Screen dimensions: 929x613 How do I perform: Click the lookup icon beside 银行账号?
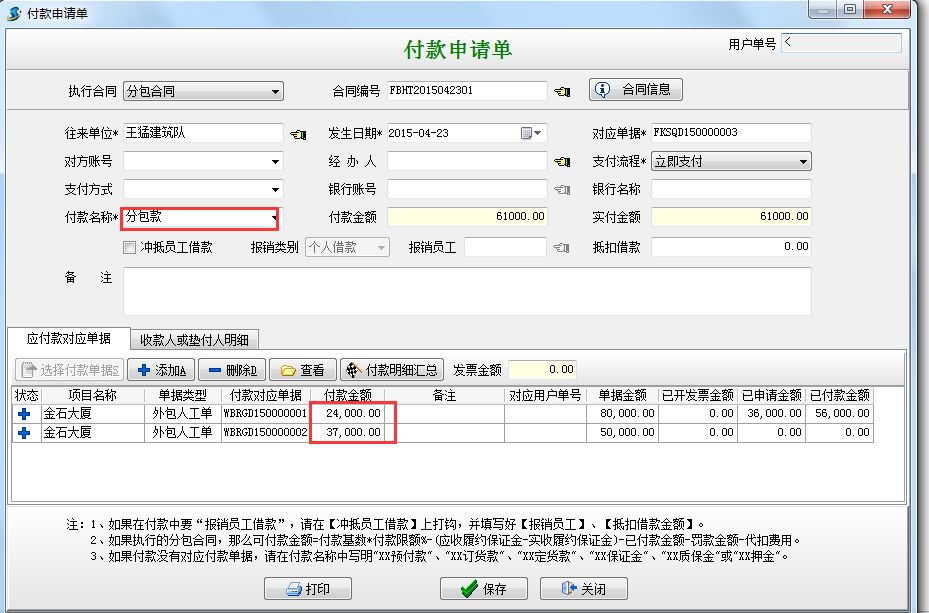tap(561, 188)
